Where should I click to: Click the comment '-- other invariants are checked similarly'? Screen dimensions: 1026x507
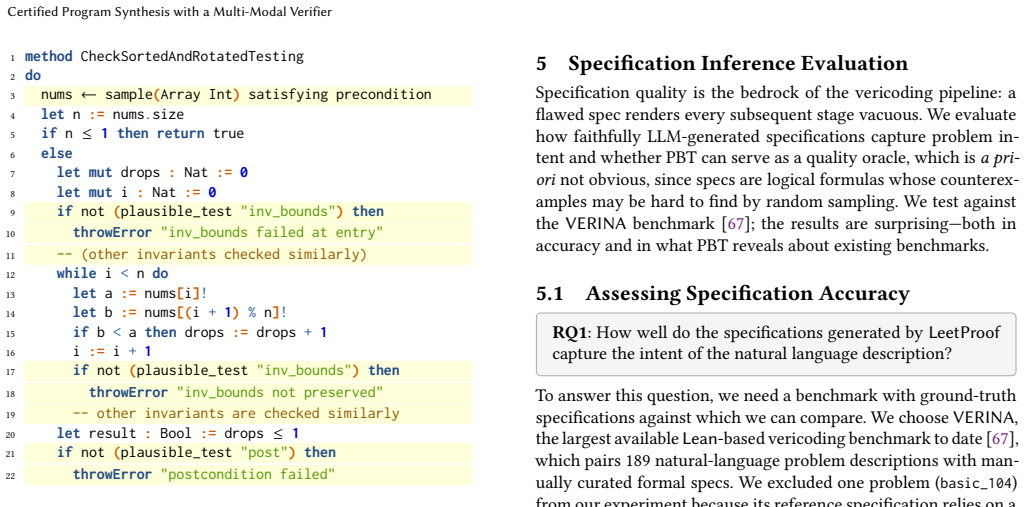click(236, 413)
